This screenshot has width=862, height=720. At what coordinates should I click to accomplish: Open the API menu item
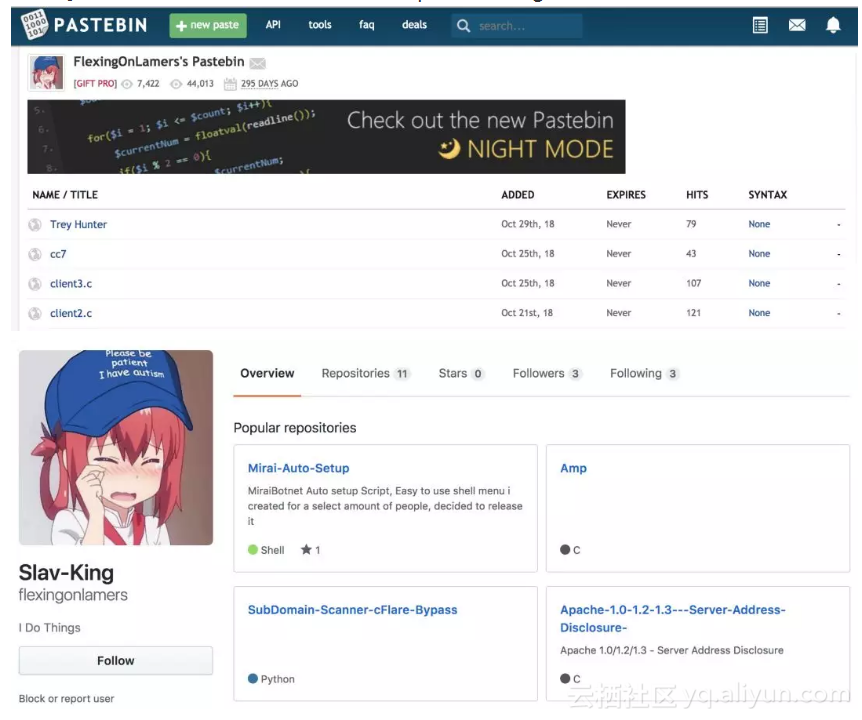click(x=273, y=25)
